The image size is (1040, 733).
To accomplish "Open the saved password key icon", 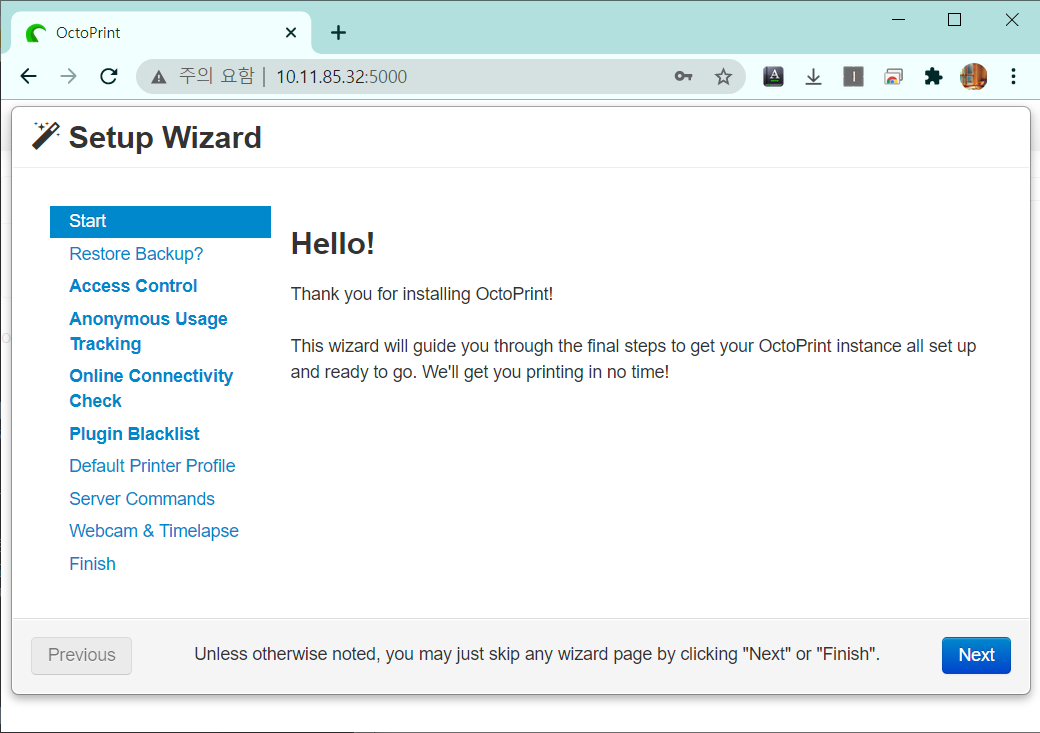I will (x=683, y=76).
